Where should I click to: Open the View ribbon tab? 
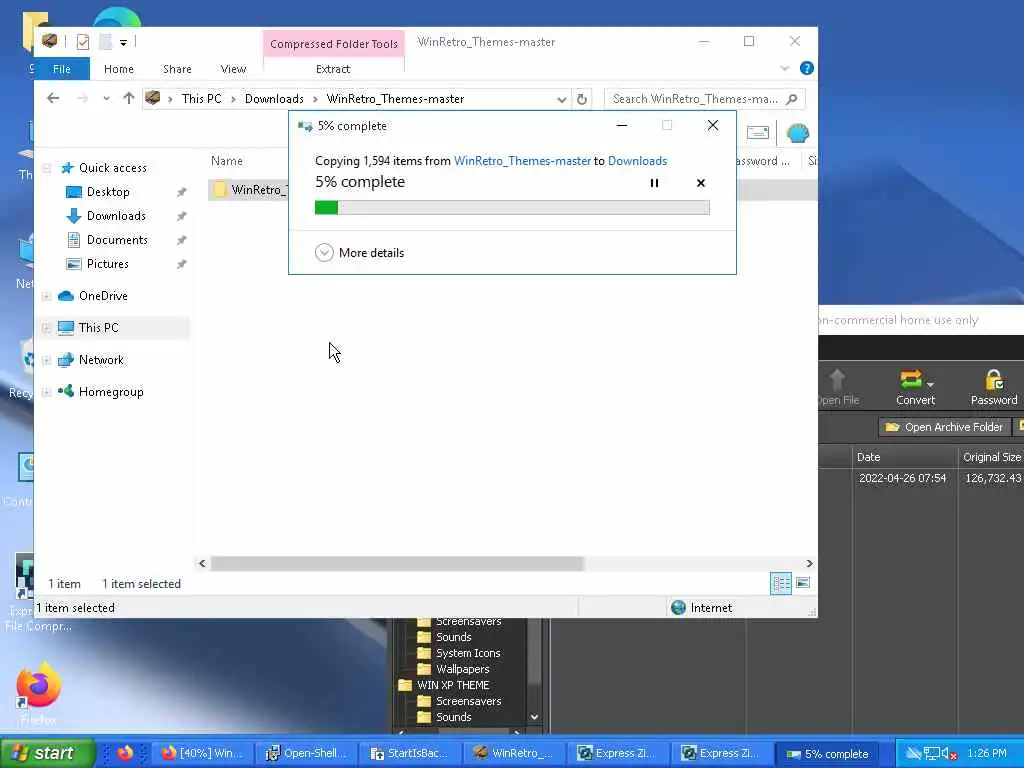233,69
